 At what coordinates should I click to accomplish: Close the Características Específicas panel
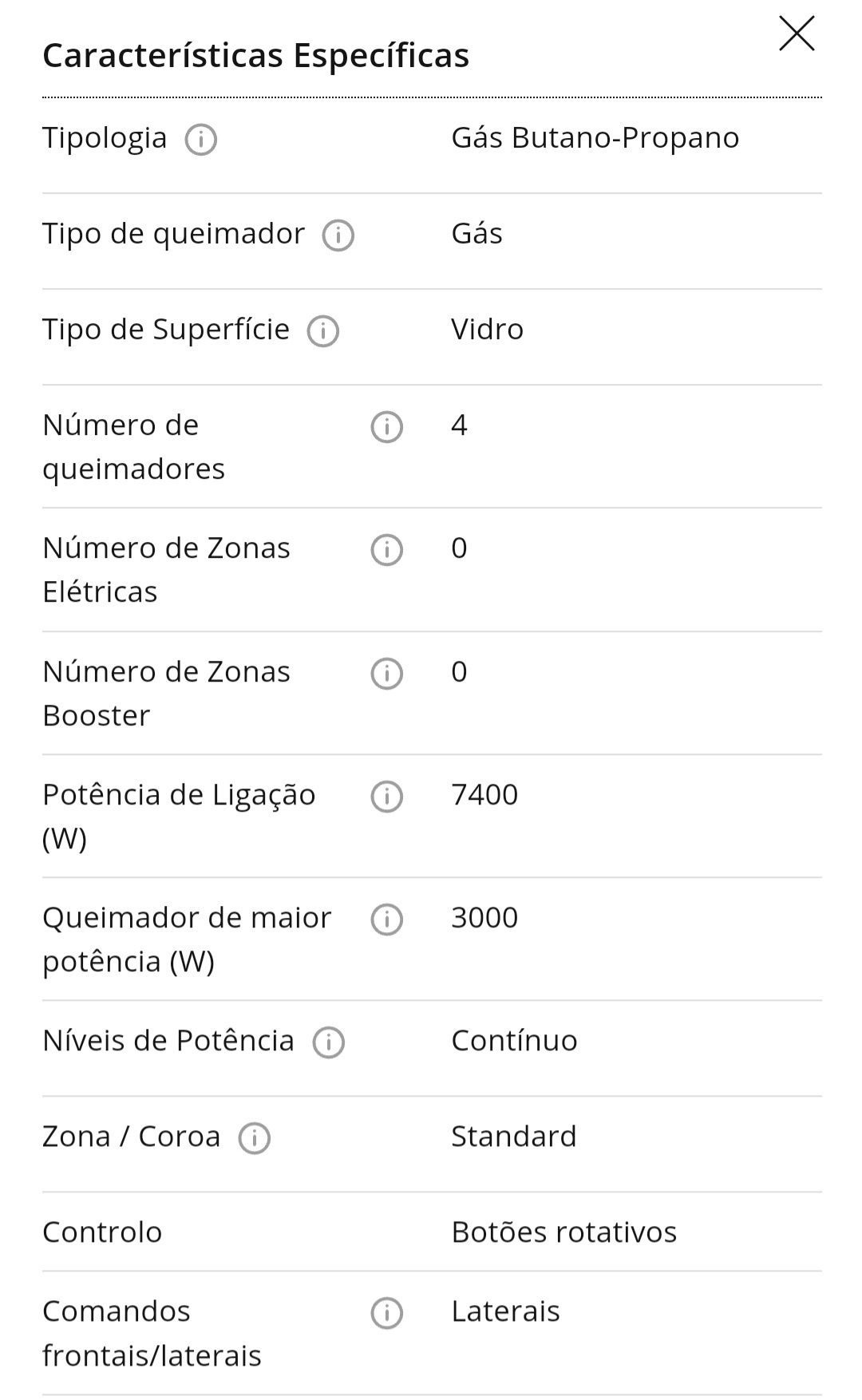(x=797, y=34)
